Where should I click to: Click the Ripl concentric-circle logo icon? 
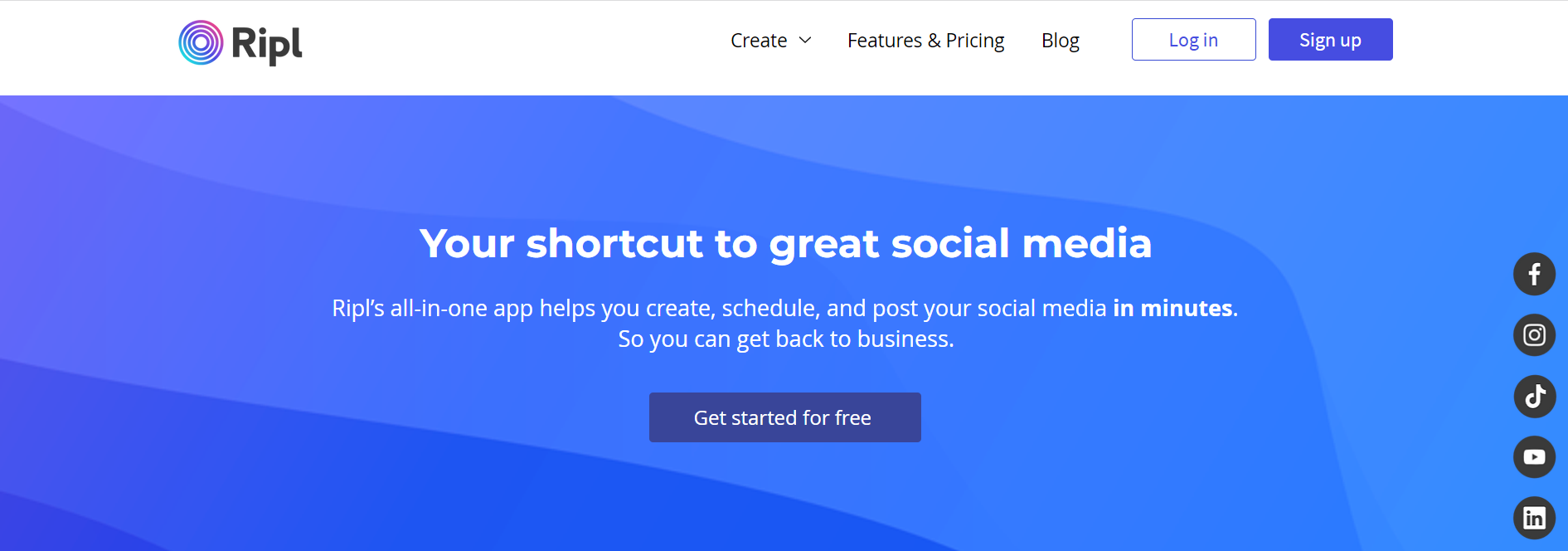click(201, 42)
